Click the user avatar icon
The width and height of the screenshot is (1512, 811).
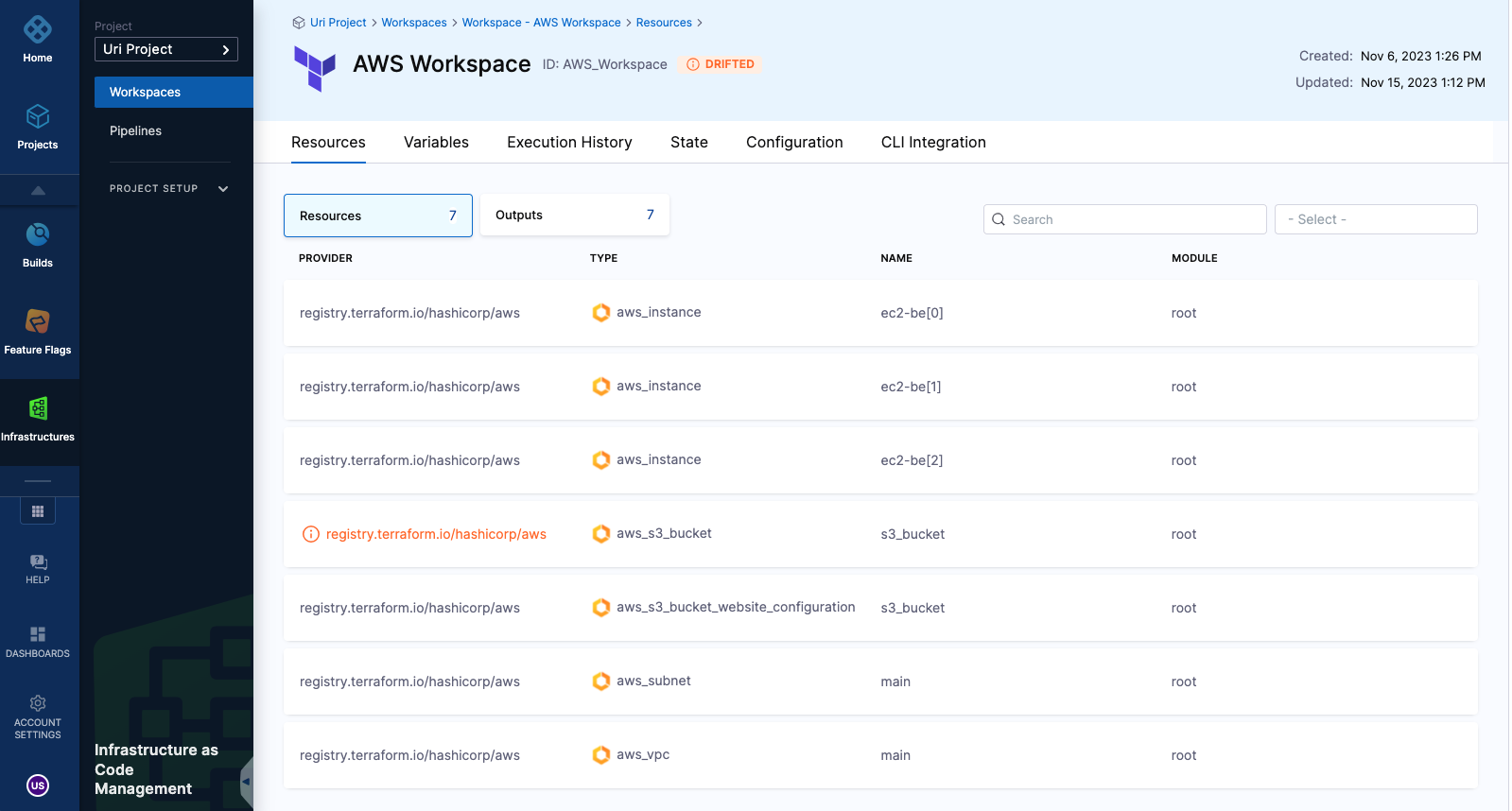(x=38, y=785)
